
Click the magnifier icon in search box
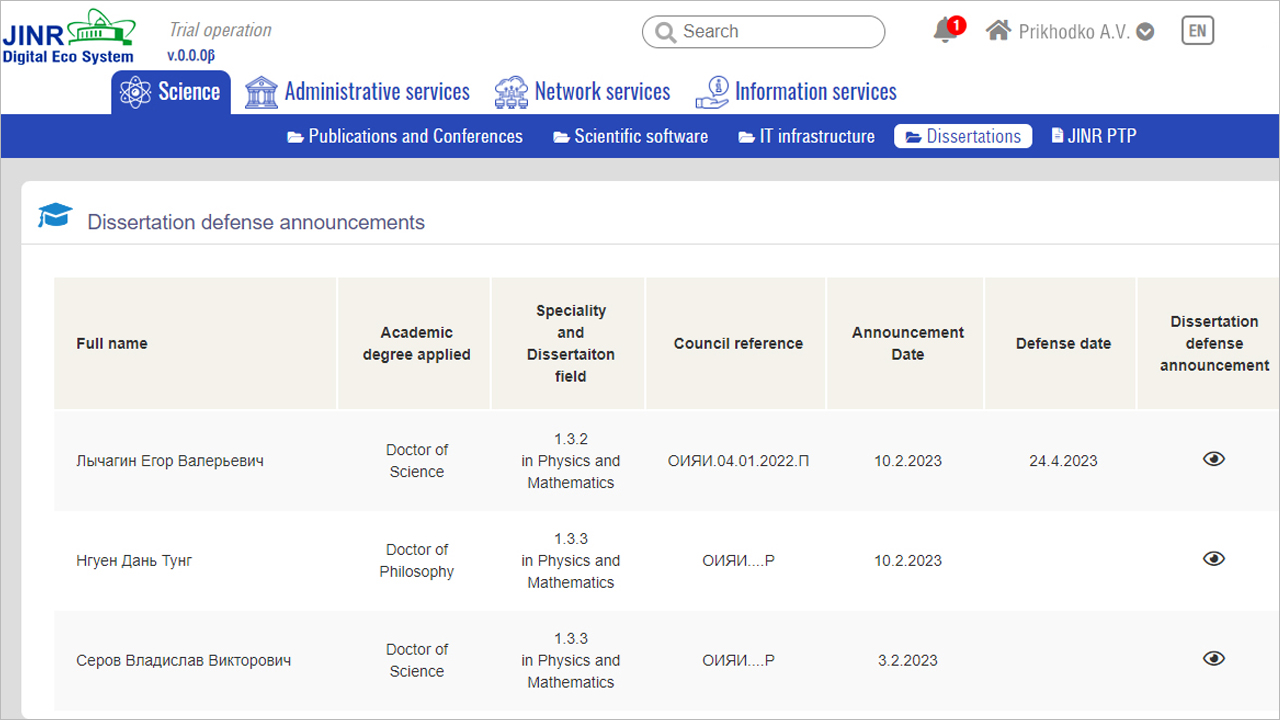(x=665, y=32)
